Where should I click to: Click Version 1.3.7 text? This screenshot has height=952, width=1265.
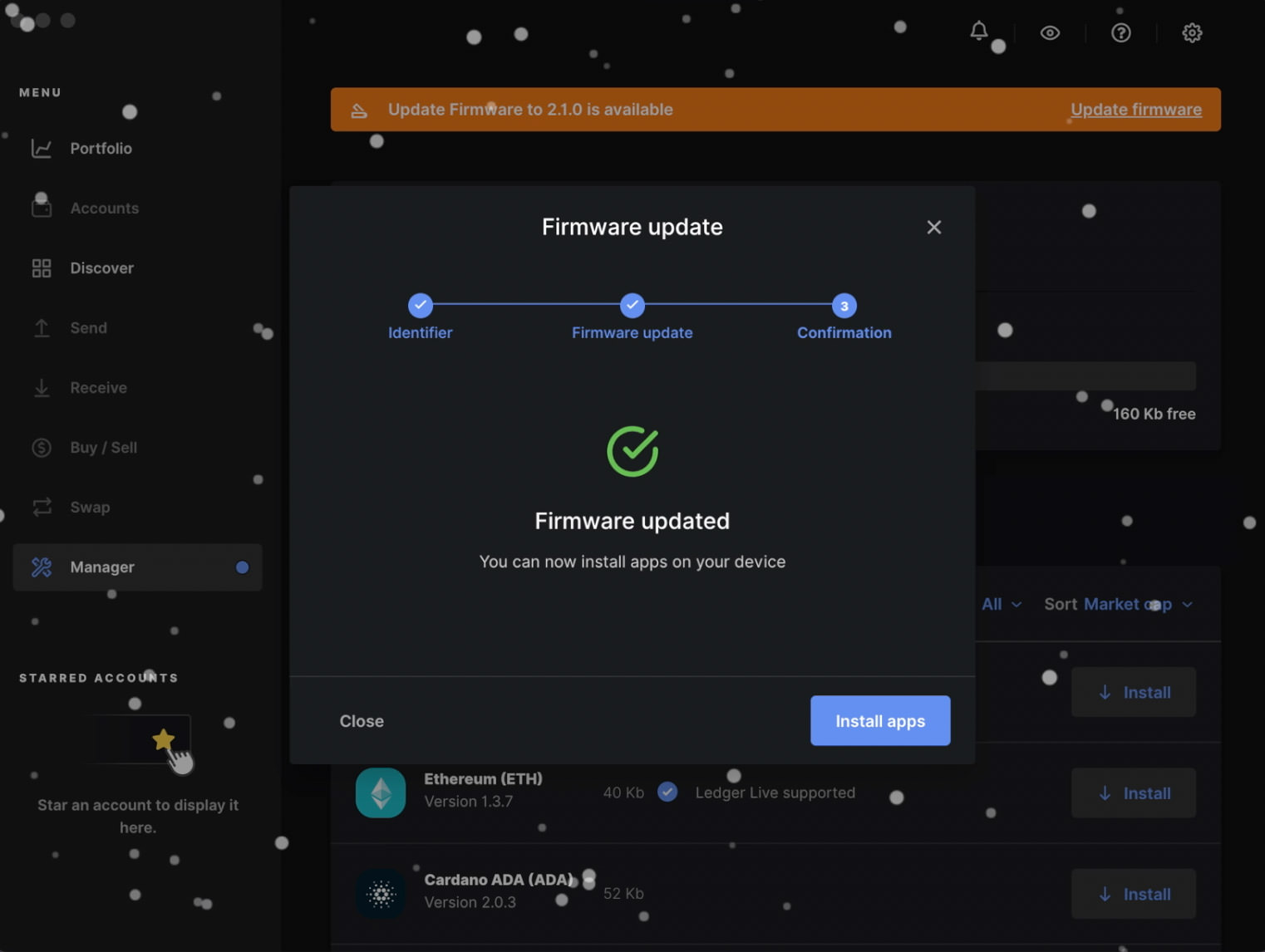469,802
